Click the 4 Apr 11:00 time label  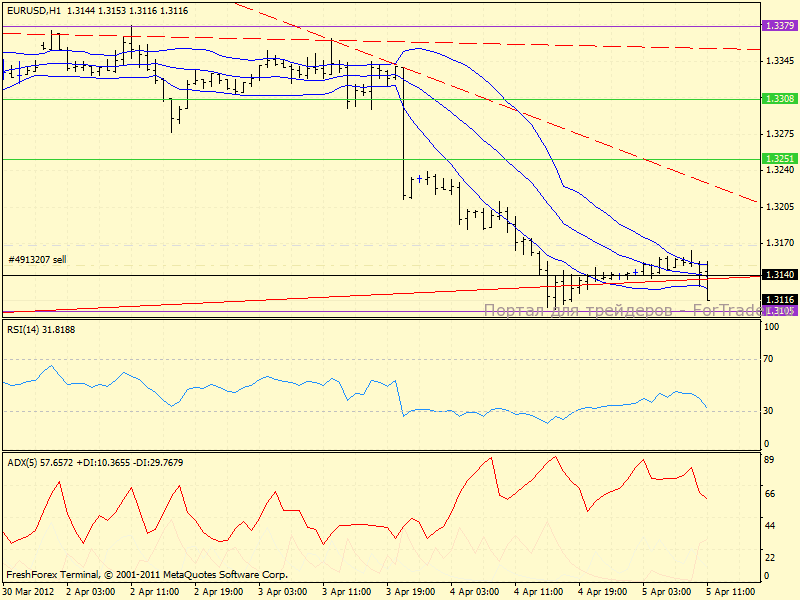click(x=540, y=592)
